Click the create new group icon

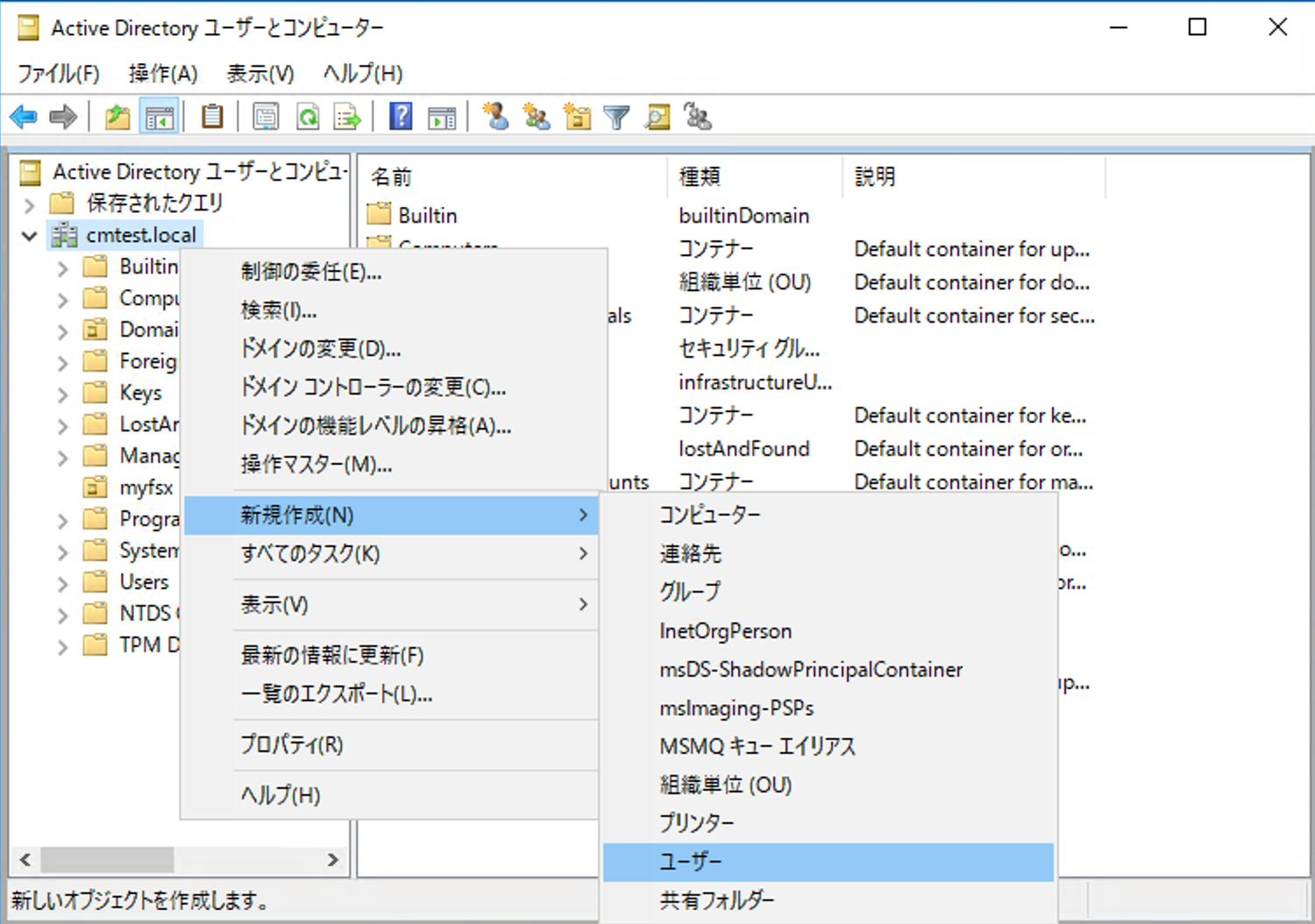point(537,117)
